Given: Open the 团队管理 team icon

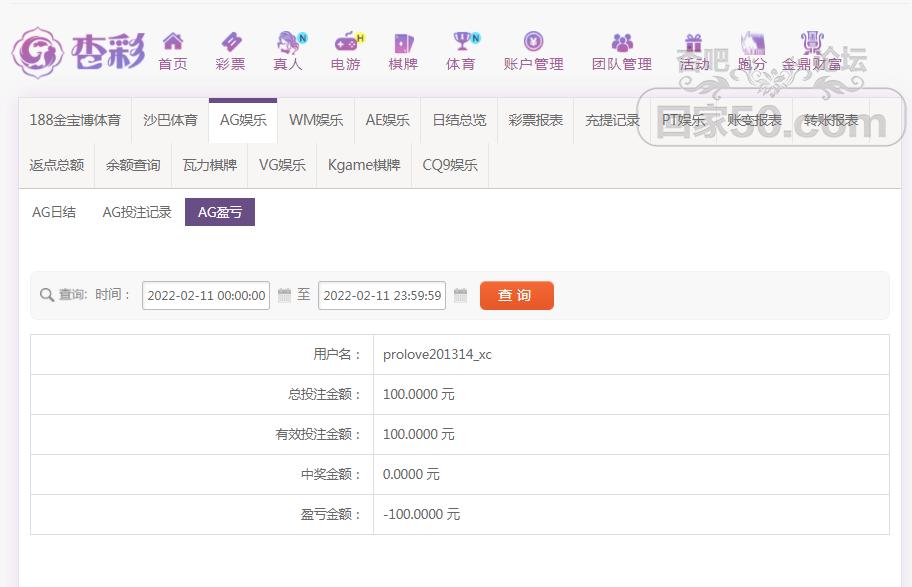Looking at the screenshot, I should coord(622,42).
